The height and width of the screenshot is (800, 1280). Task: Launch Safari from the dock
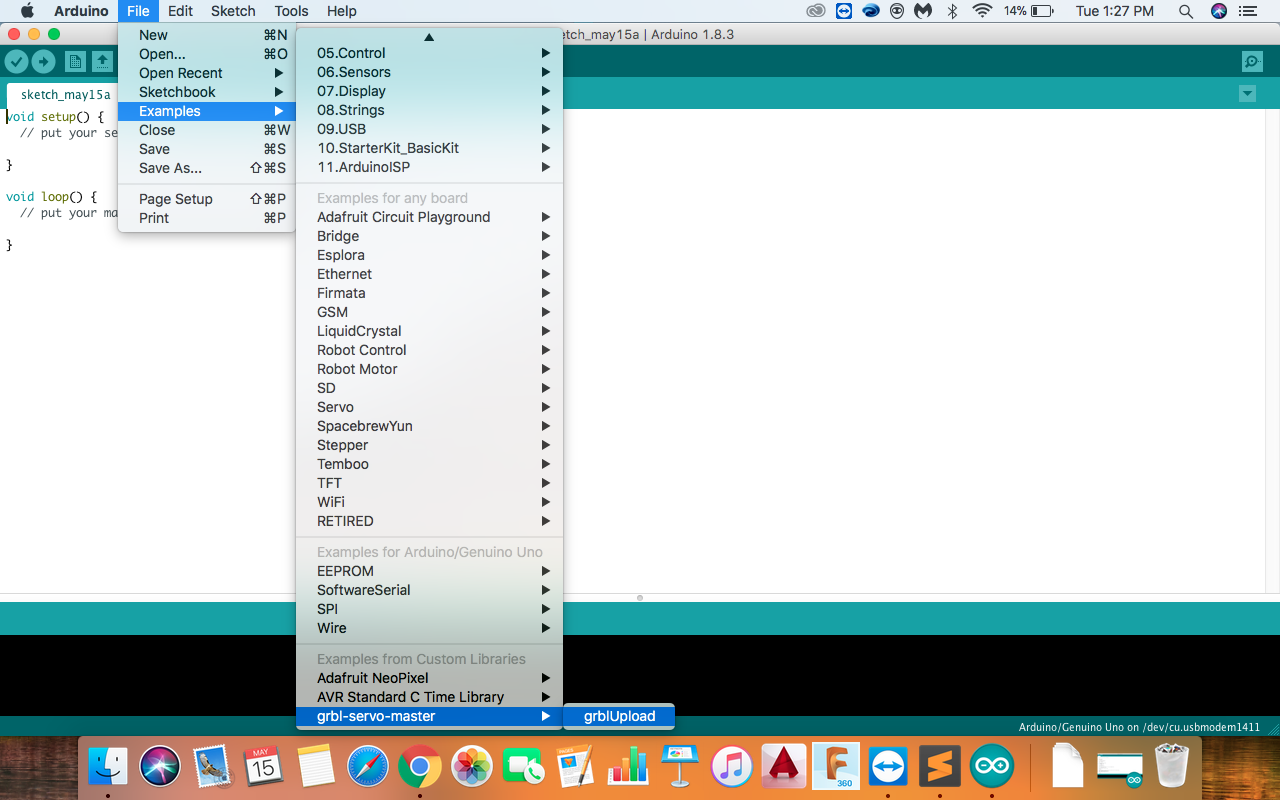pyautogui.click(x=367, y=768)
